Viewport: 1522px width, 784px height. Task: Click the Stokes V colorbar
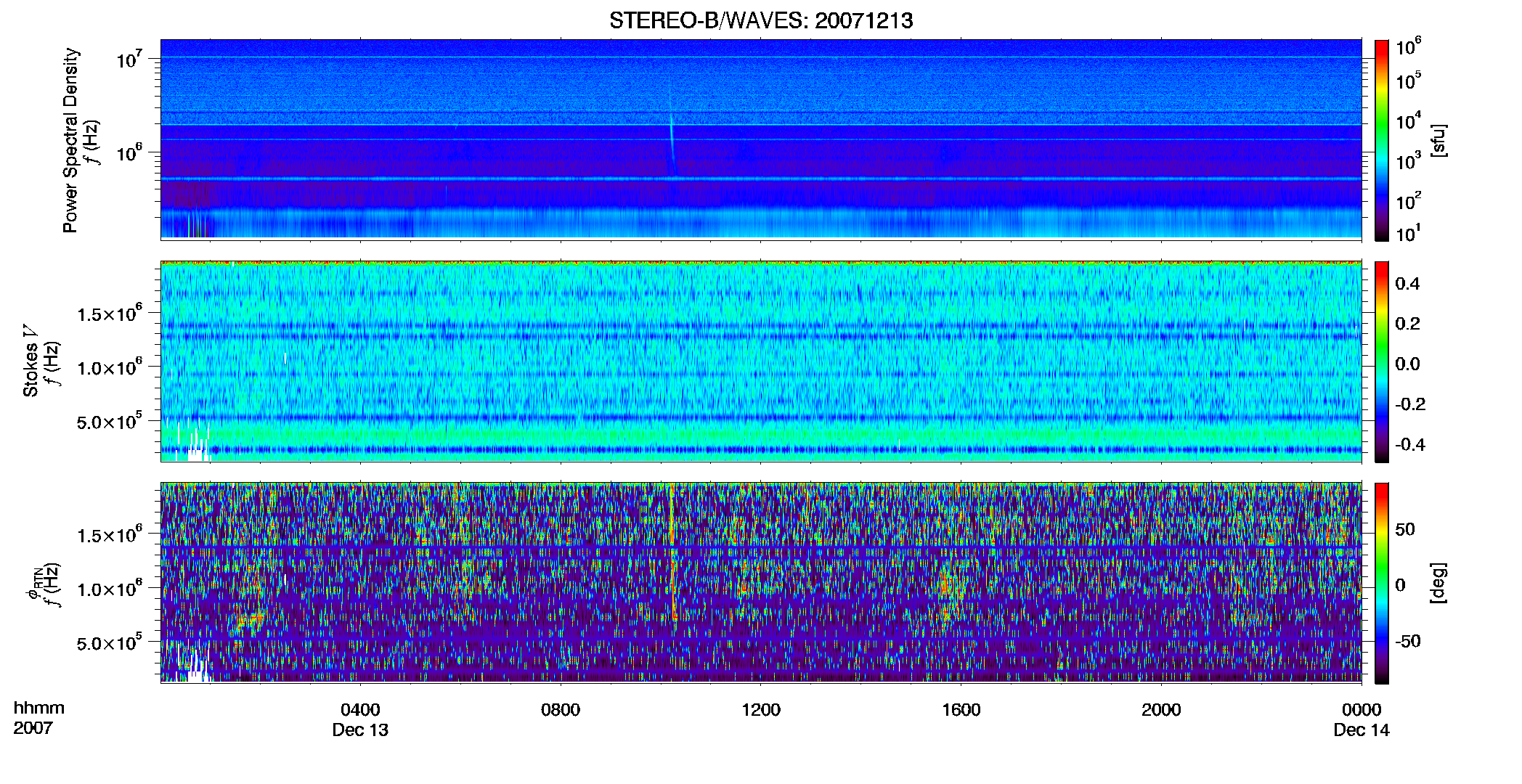click(1382, 362)
